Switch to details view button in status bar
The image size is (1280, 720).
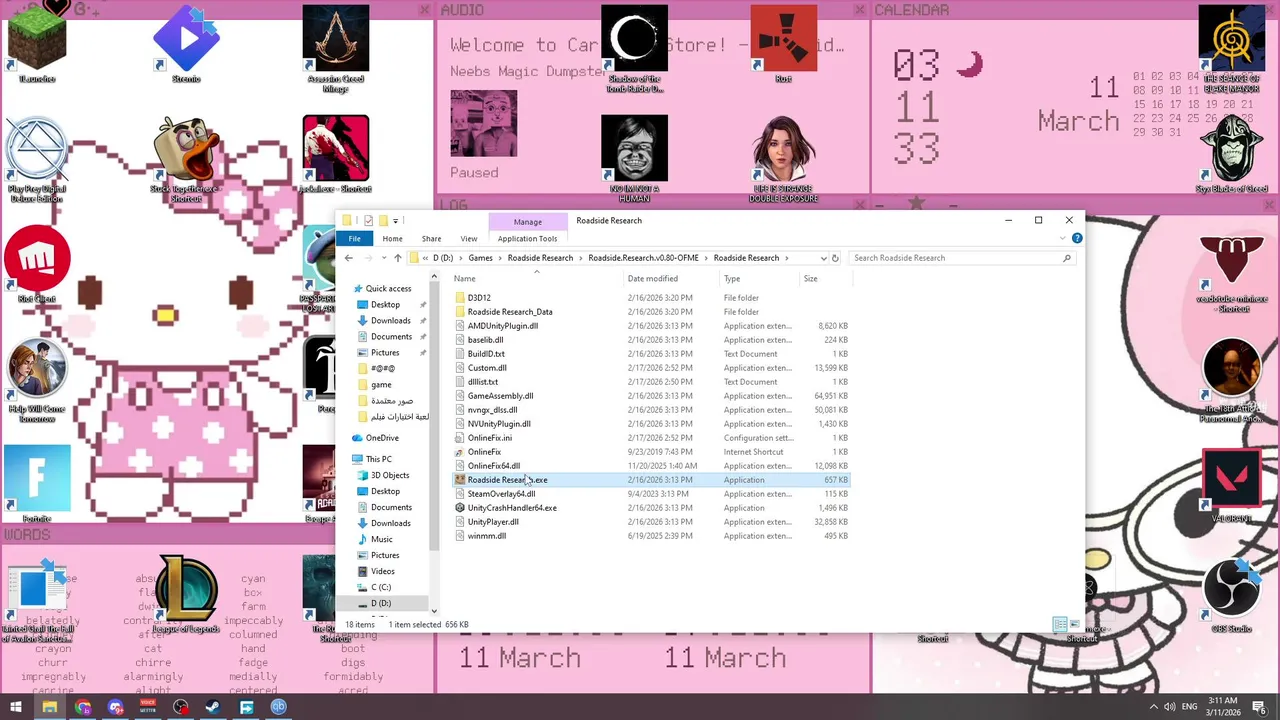click(x=1060, y=625)
